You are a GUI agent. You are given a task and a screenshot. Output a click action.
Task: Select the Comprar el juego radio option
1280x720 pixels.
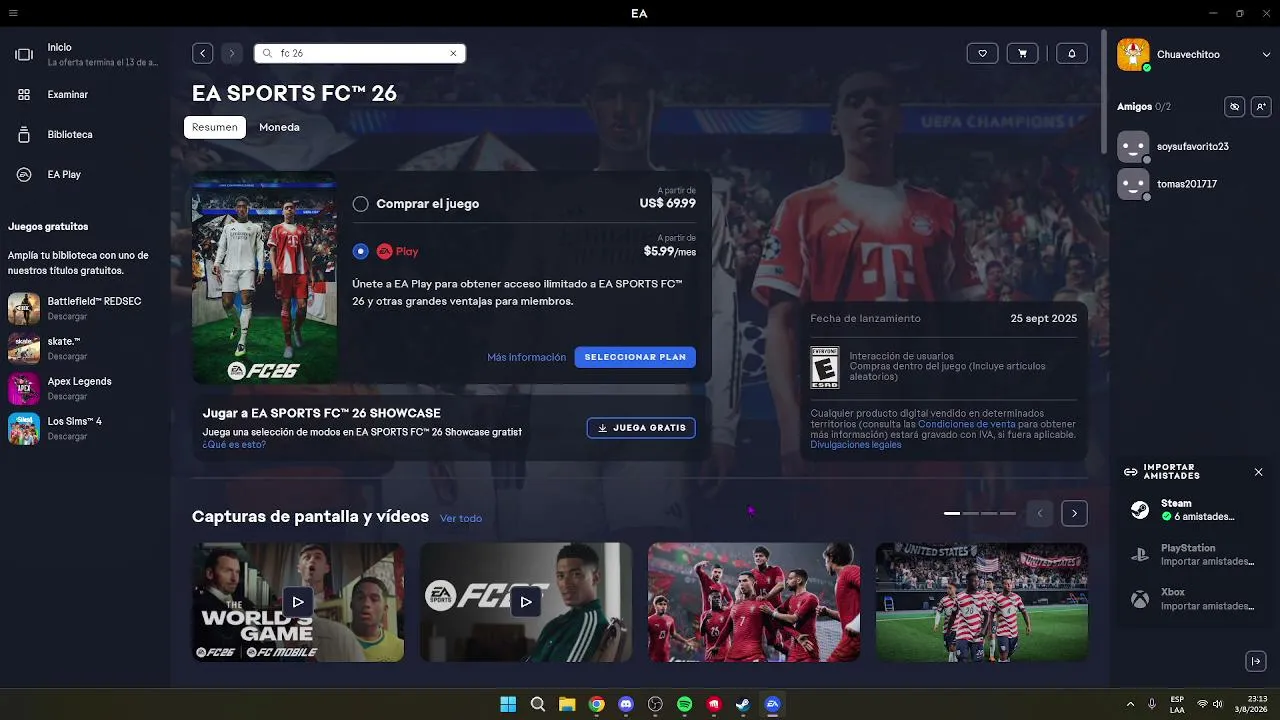pos(360,204)
